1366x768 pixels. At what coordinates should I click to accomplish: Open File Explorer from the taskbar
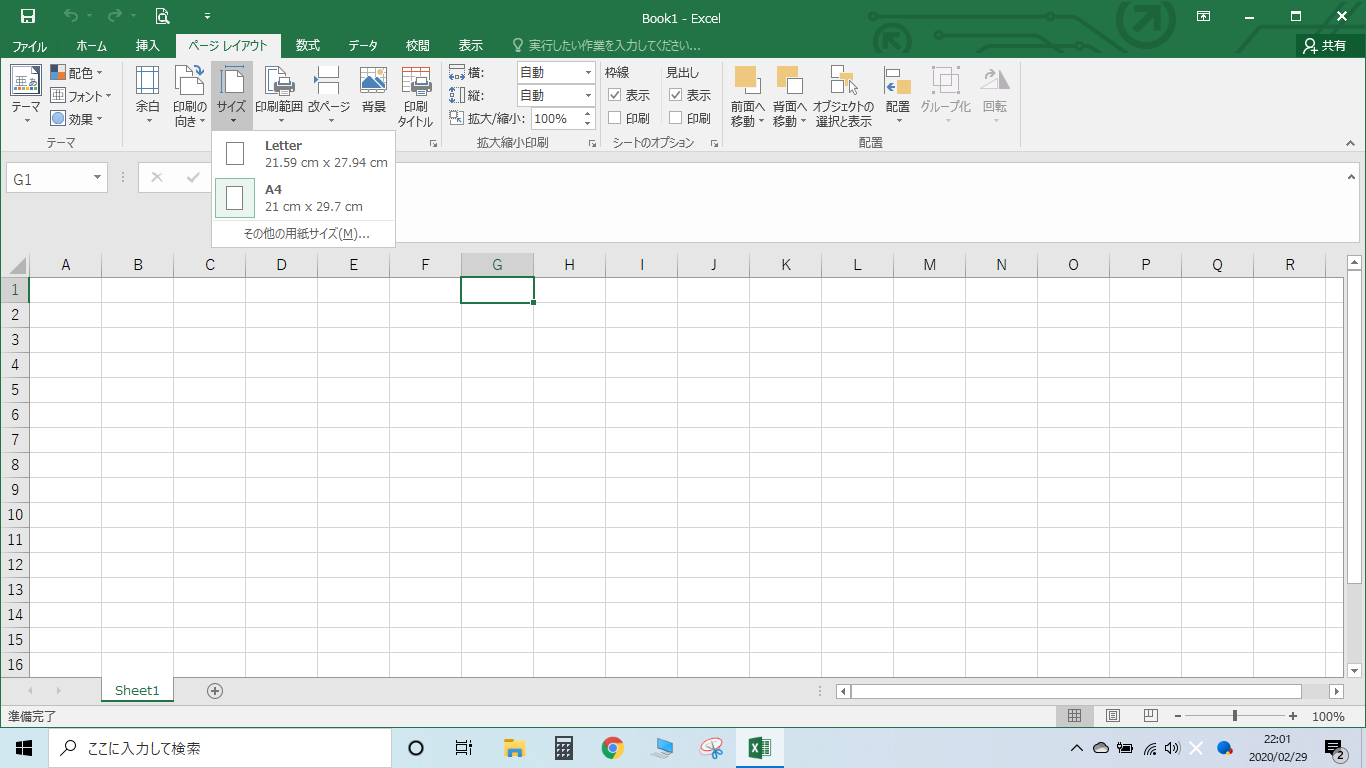515,748
